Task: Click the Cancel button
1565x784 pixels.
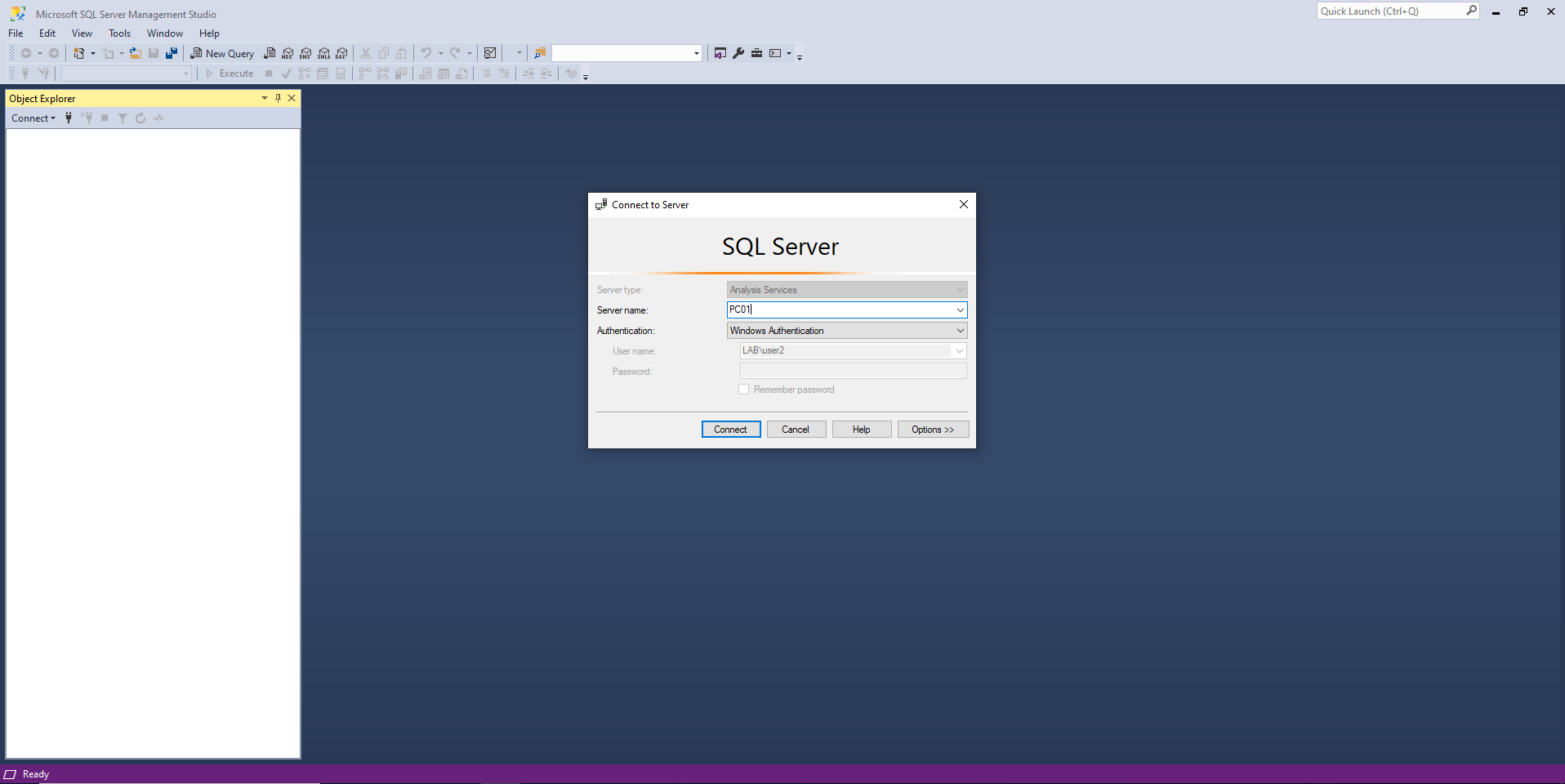Action: pyautogui.click(x=796, y=430)
